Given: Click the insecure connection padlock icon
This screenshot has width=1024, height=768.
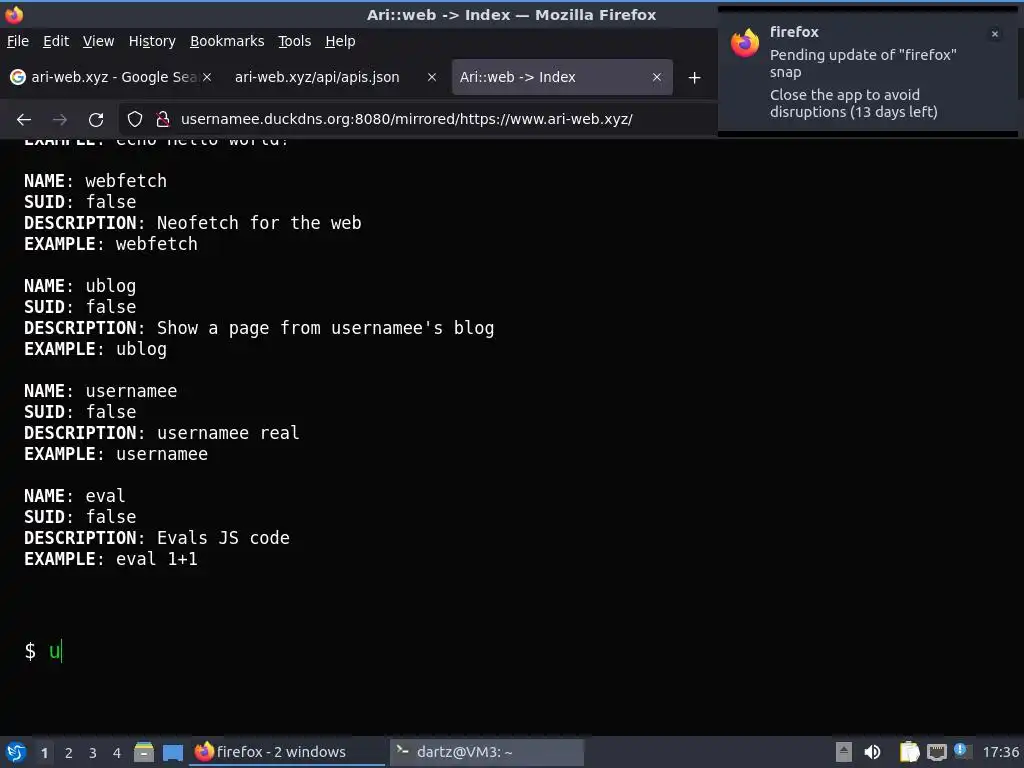Looking at the screenshot, I should coord(163,119).
